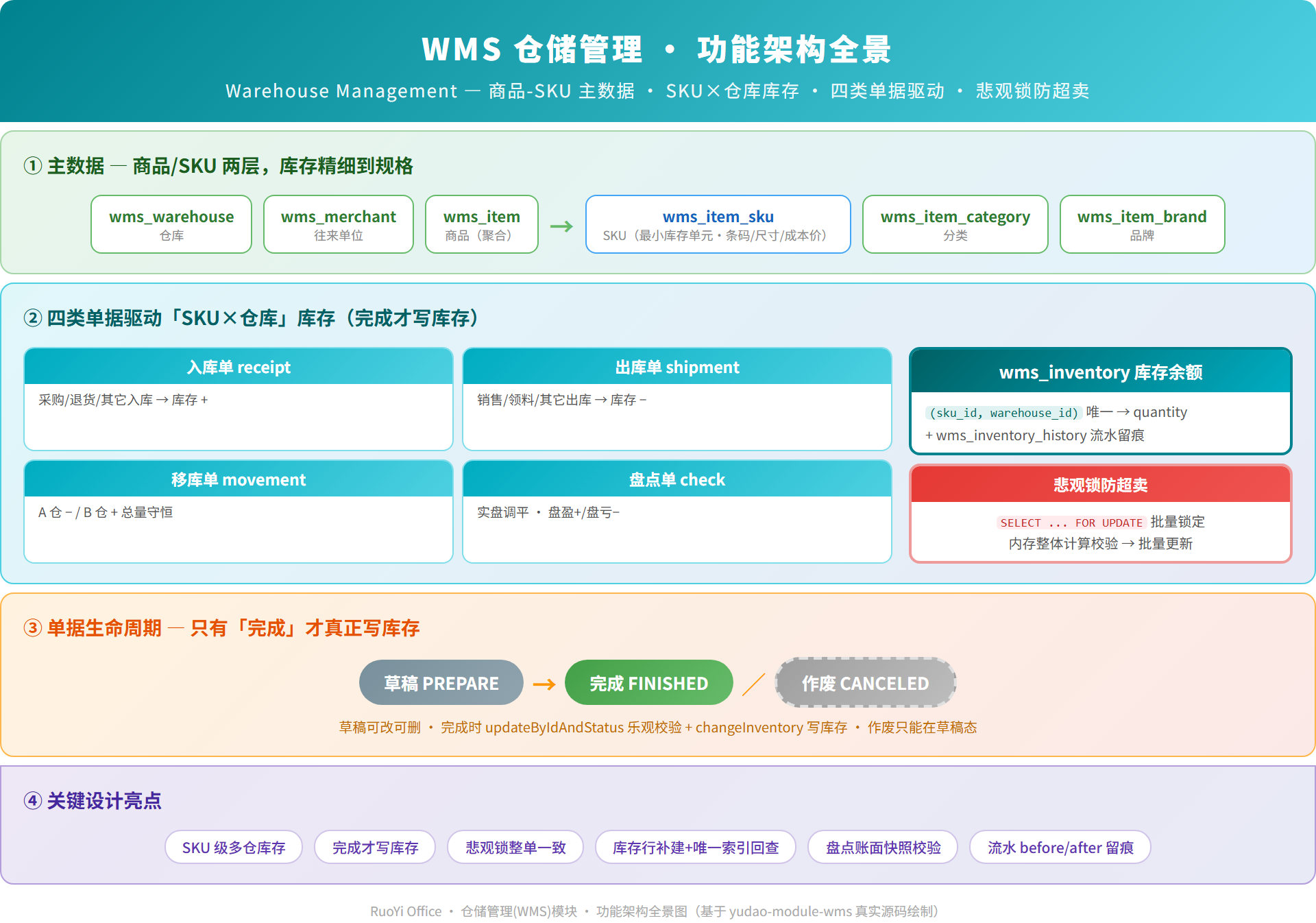Click the (sku_id, warehouse_id) code tag

(x=1003, y=412)
